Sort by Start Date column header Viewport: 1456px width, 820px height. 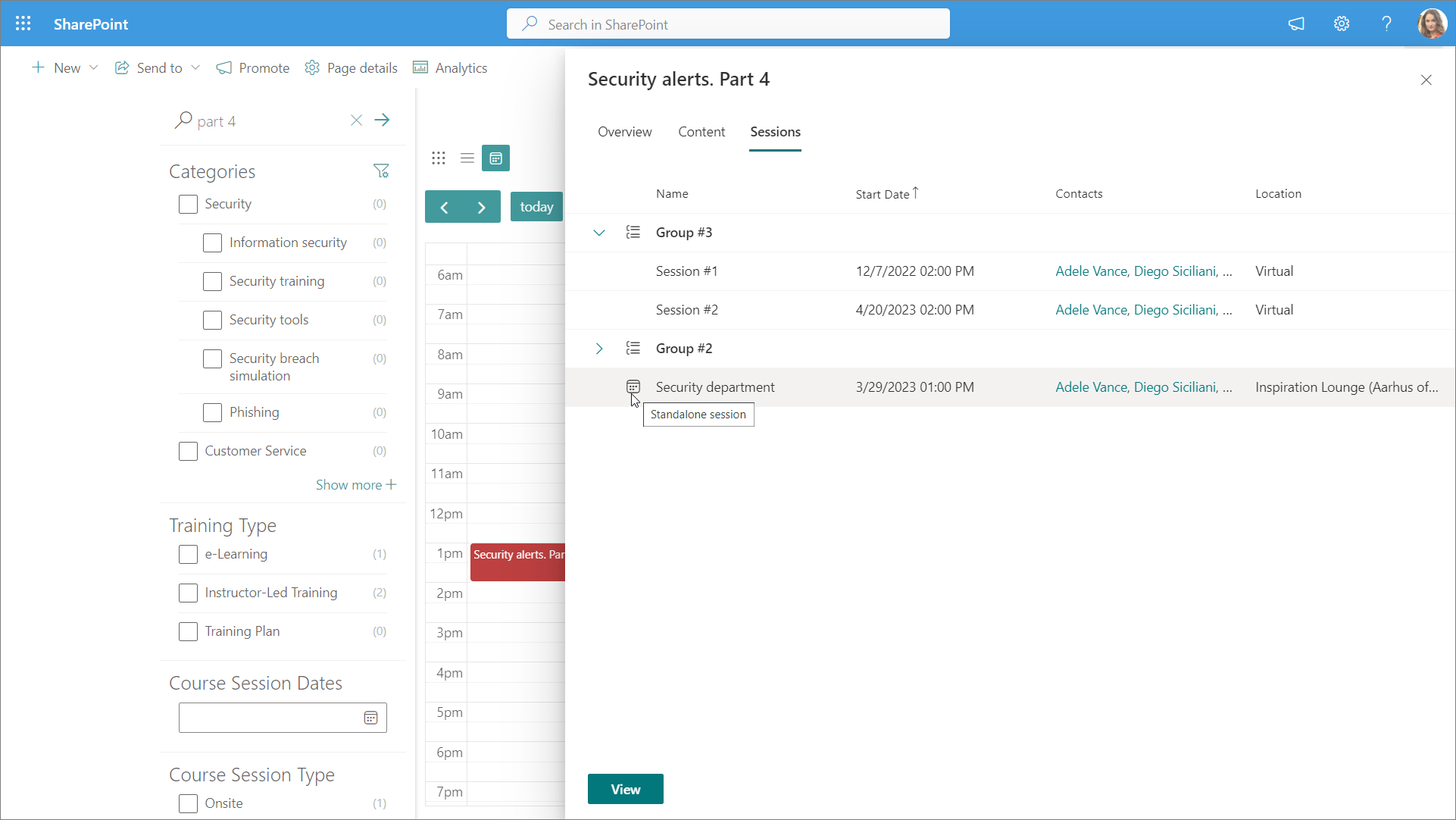click(x=883, y=194)
